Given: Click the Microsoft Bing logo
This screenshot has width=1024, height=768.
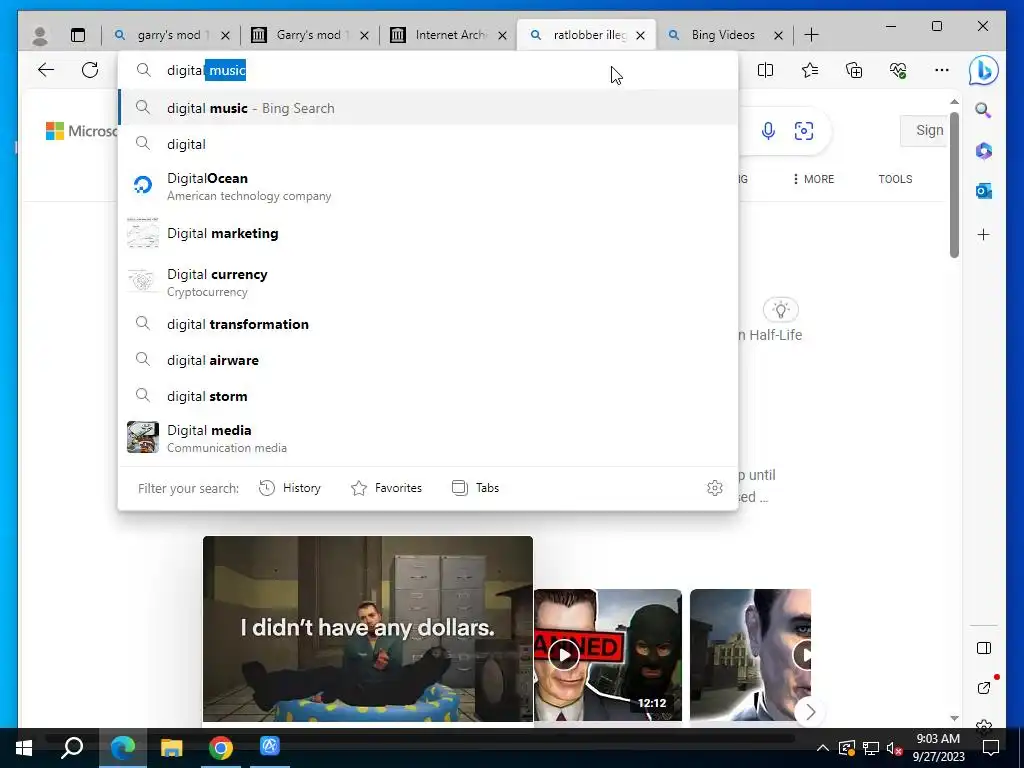Looking at the screenshot, I should point(81,131).
